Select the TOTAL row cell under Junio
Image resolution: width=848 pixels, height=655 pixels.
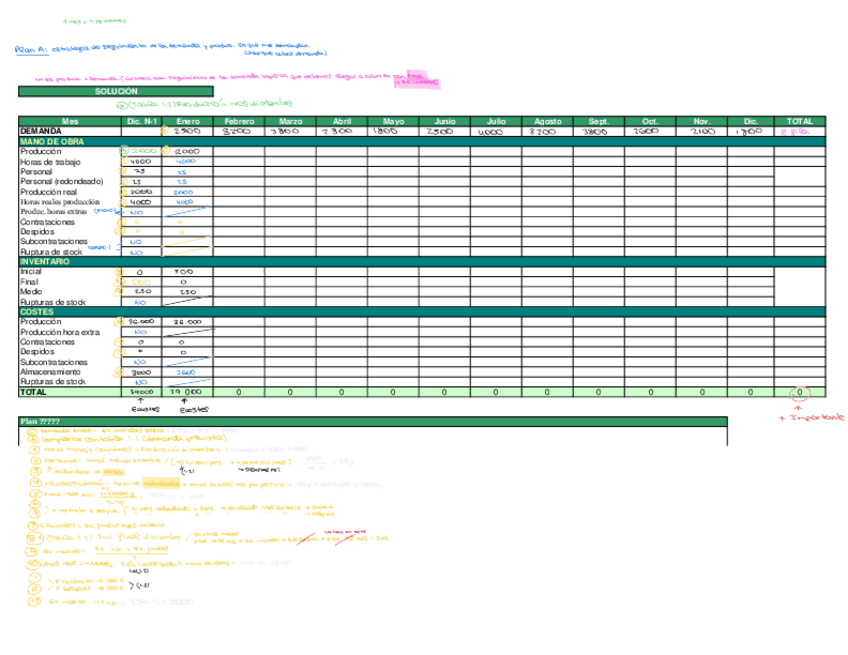[x=445, y=392]
